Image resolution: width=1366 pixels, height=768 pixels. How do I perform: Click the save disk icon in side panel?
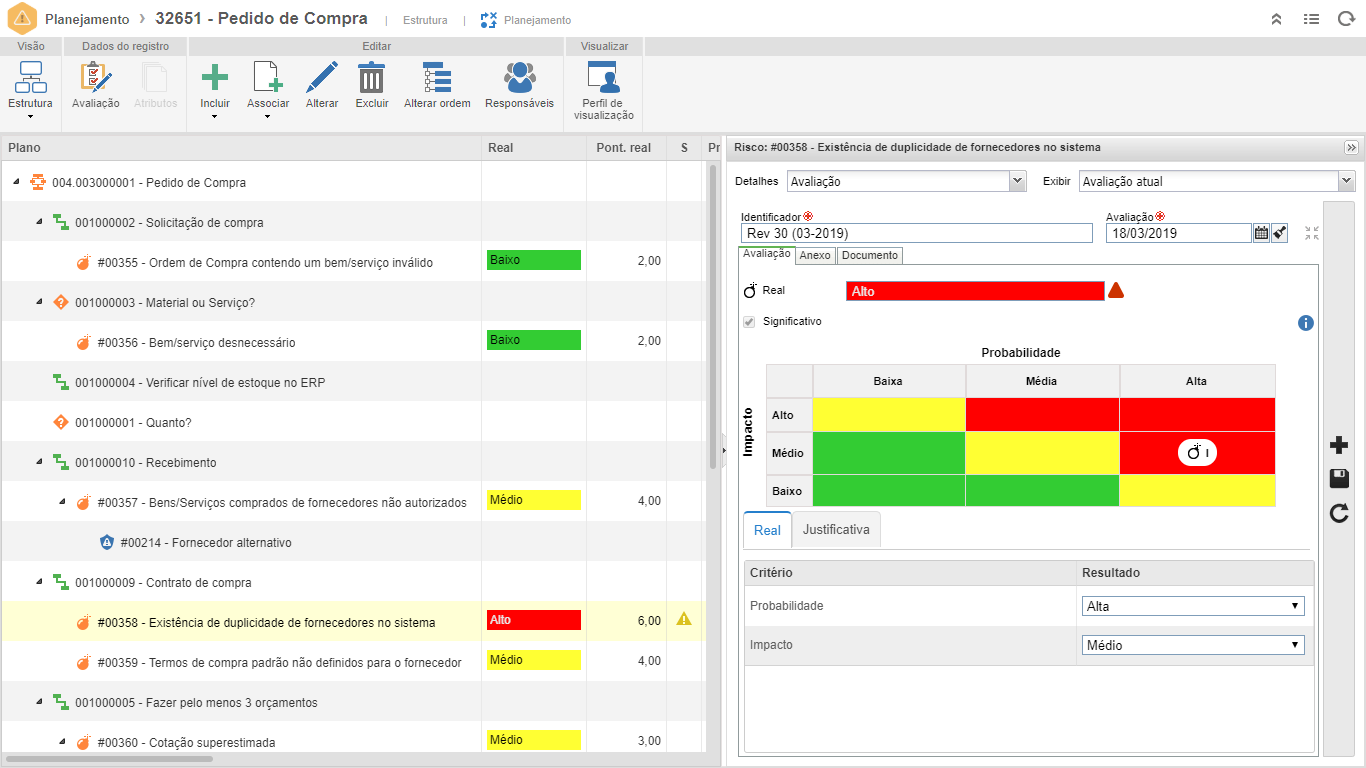point(1339,479)
